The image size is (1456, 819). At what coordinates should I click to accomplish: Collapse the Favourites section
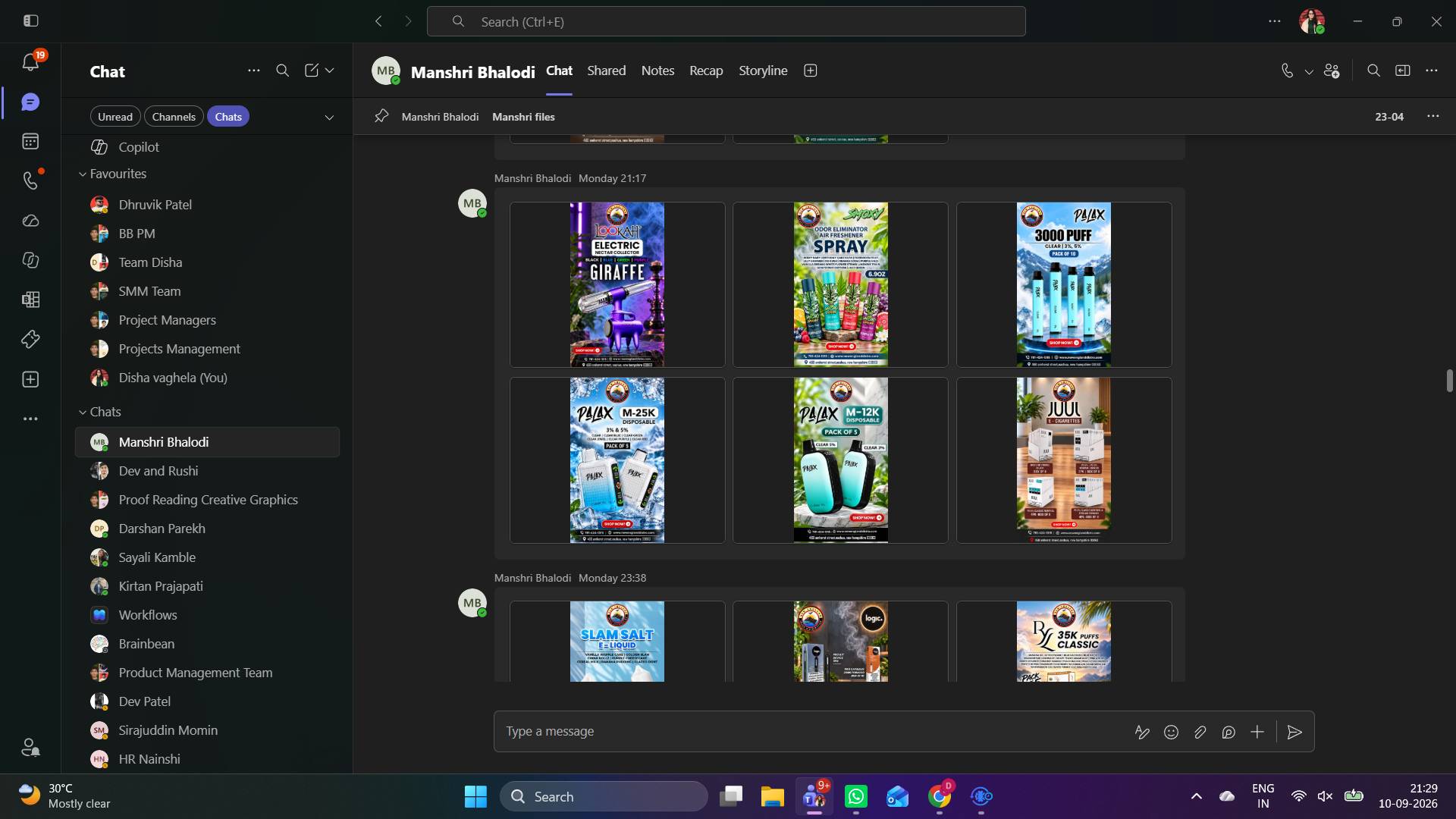(x=83, y=174)
